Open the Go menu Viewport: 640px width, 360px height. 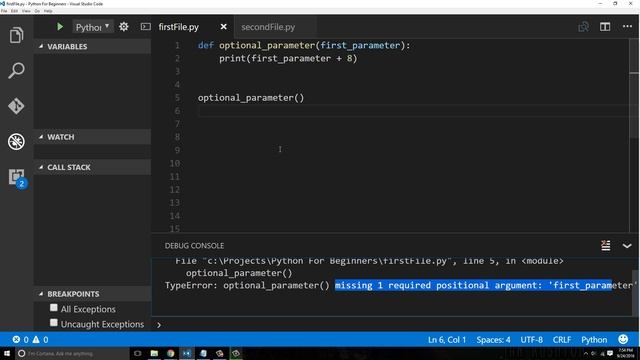(37, 11)
